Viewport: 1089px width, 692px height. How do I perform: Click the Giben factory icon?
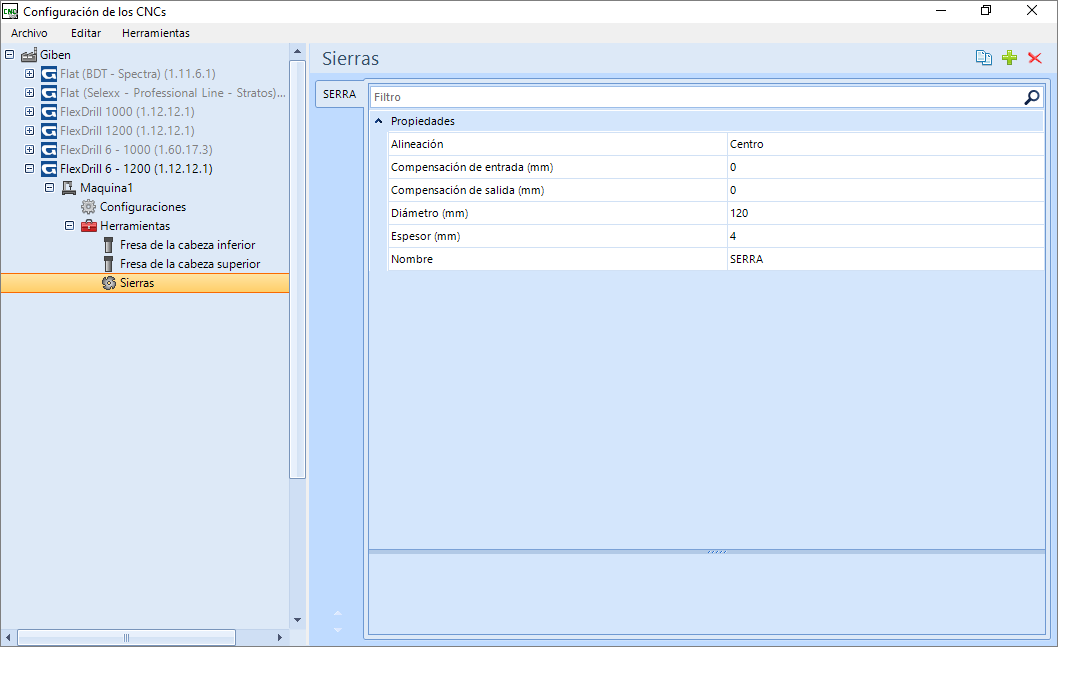(28, 55)
